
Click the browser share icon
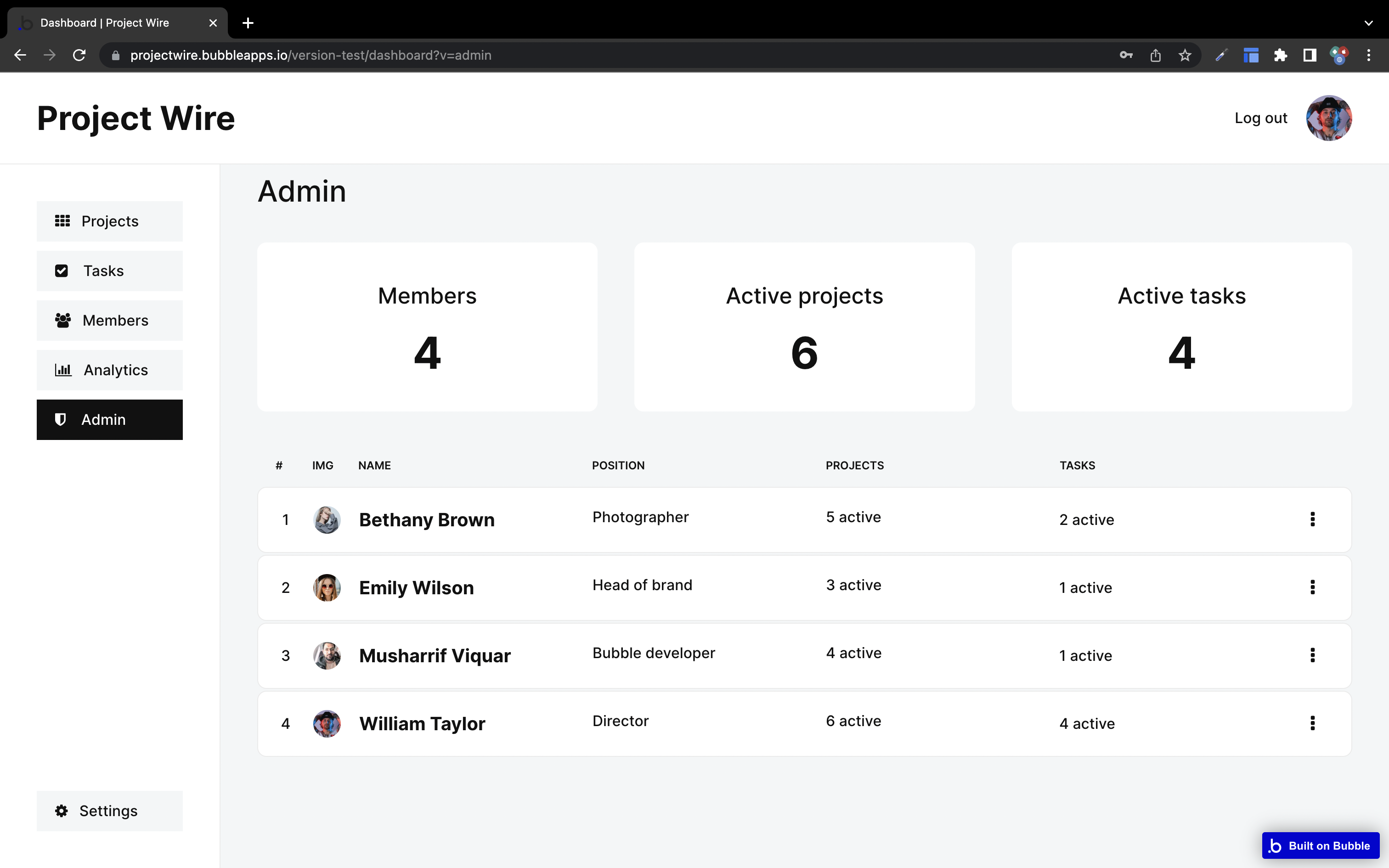pyautogui.click(x=1155, y=55)
